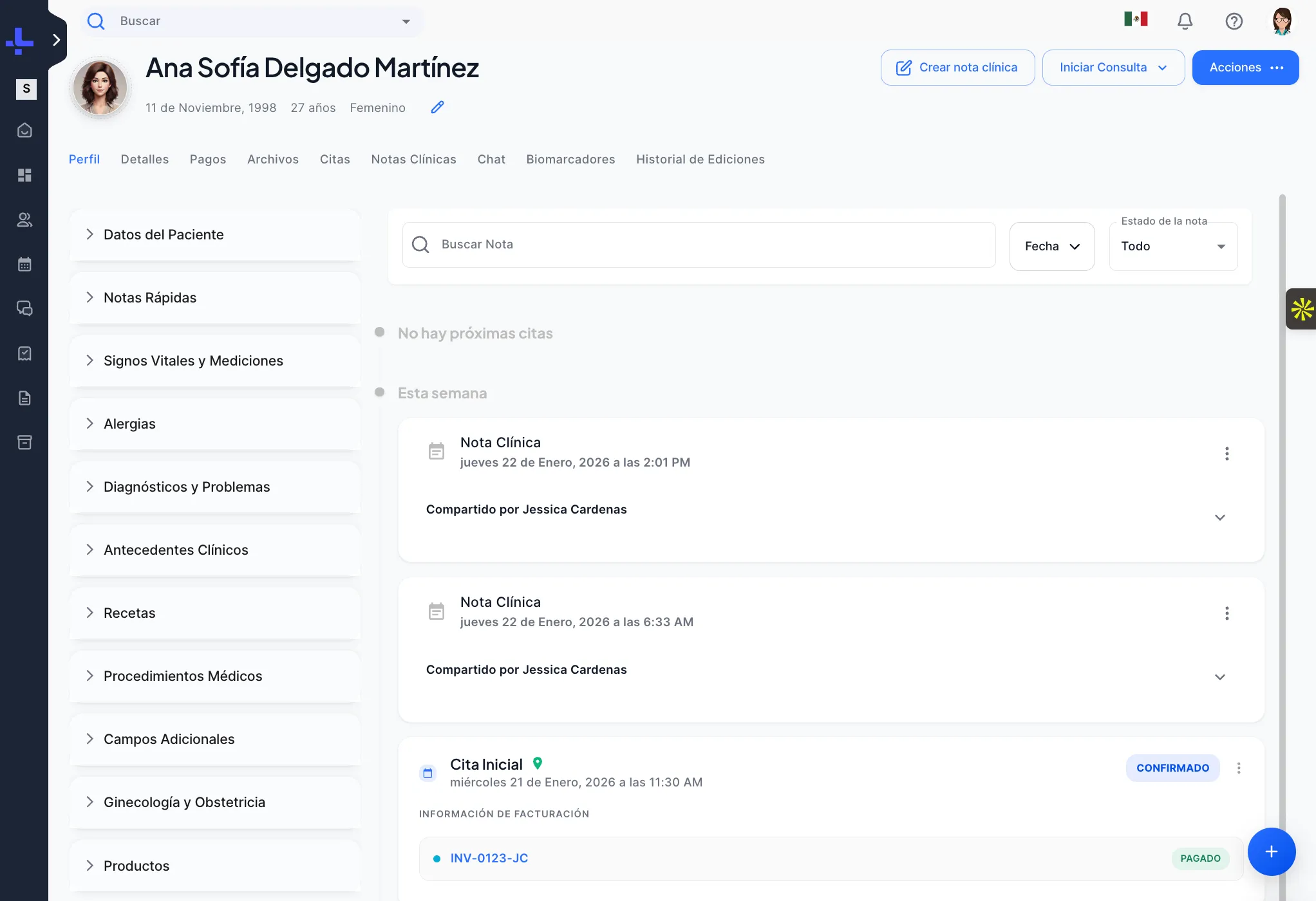Open the patients icon in the sidebar
This screenshot has width=1316, height=901.
pos(24,220)
